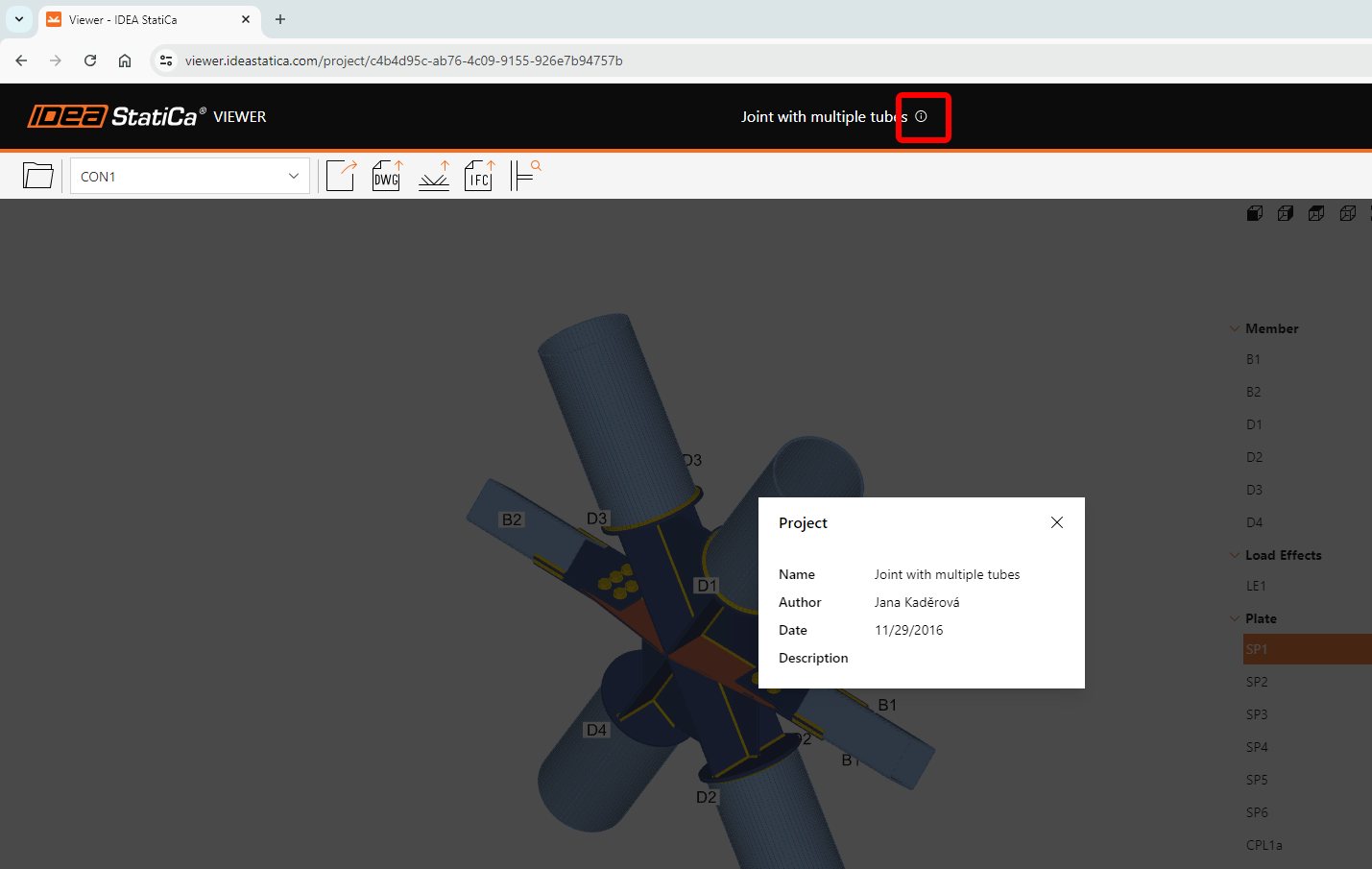Collapse the Plate section in sidebar
Screen dimensions: 1372x869
pyautogui.click(x=1235, y=618)
